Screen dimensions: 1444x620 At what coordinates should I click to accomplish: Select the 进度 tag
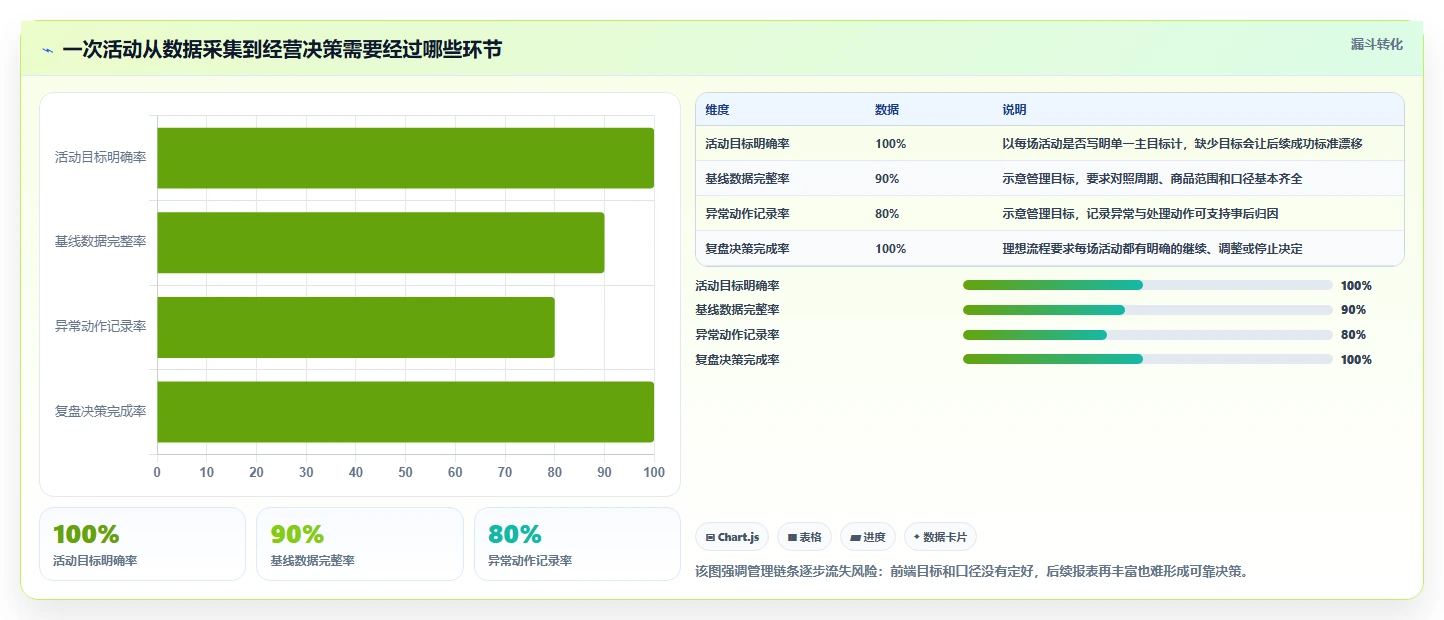[867, 537]
